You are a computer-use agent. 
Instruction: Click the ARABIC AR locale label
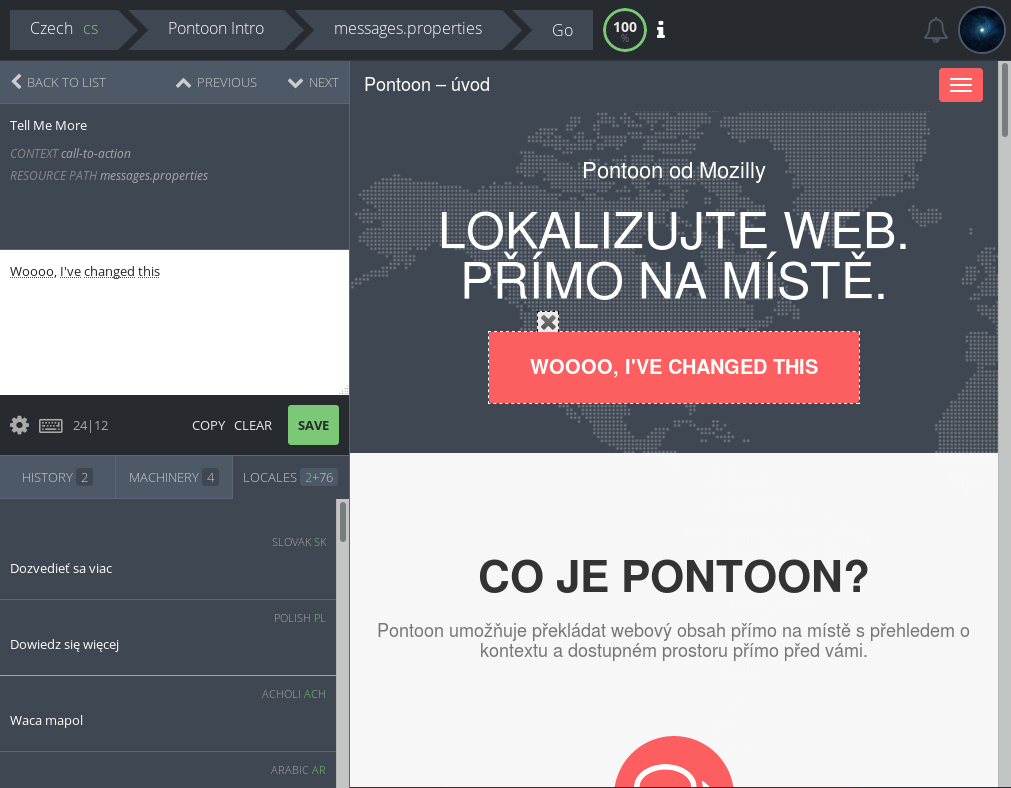298,770
